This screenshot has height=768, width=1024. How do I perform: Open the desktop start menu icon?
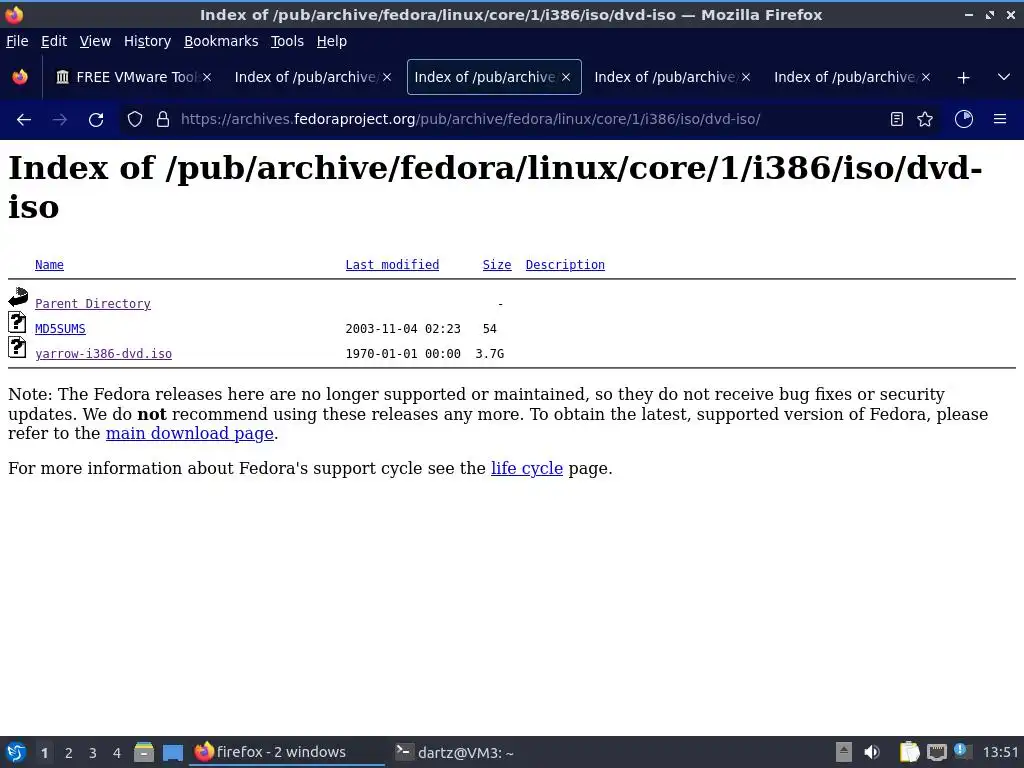point(16,752)
